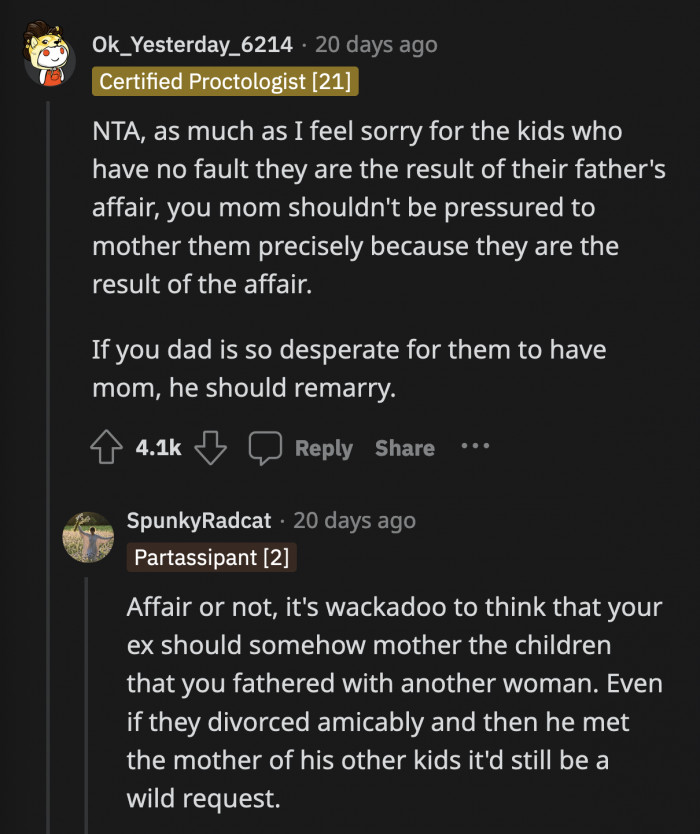Screen dimensions: 700x834
Task: Click the Reply text button
Action: [323, 449]
